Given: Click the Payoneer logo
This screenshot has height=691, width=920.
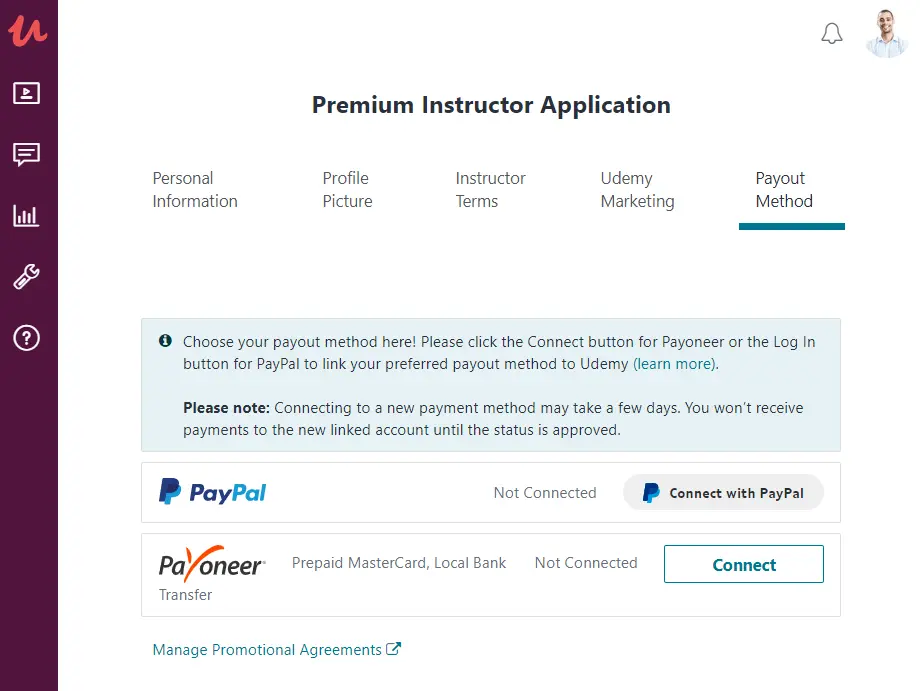Looking at the screenshot, I should click(x=212, y=566).
